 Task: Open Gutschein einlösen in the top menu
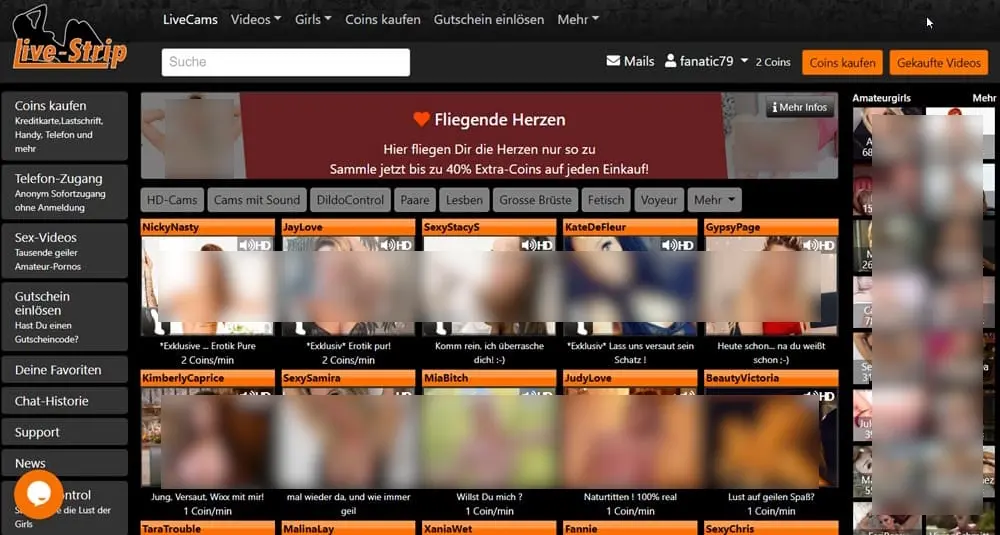coord(489,19)
